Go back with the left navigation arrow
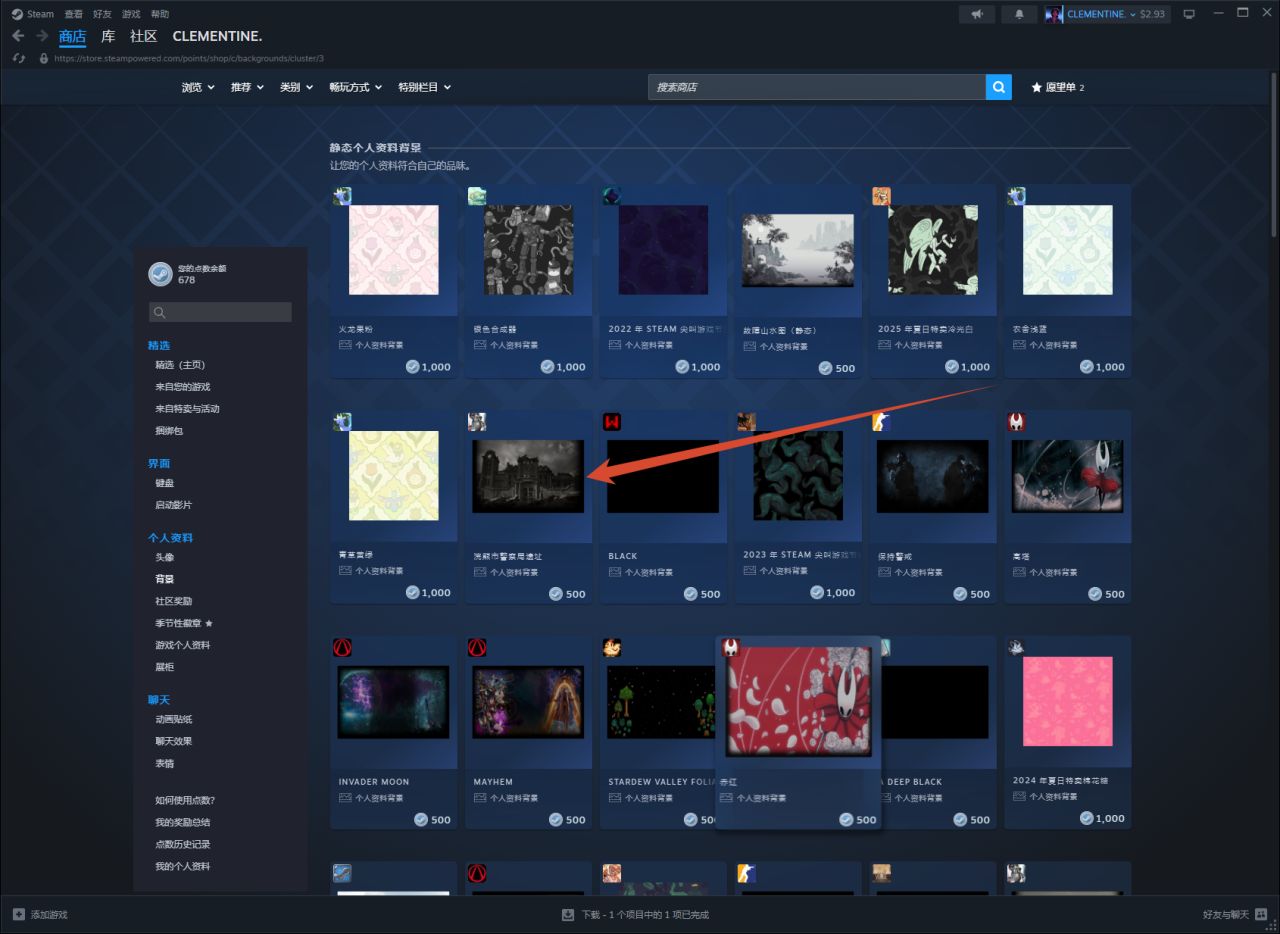The width and height of the screenshot is (1280, 934). point(18,36)
